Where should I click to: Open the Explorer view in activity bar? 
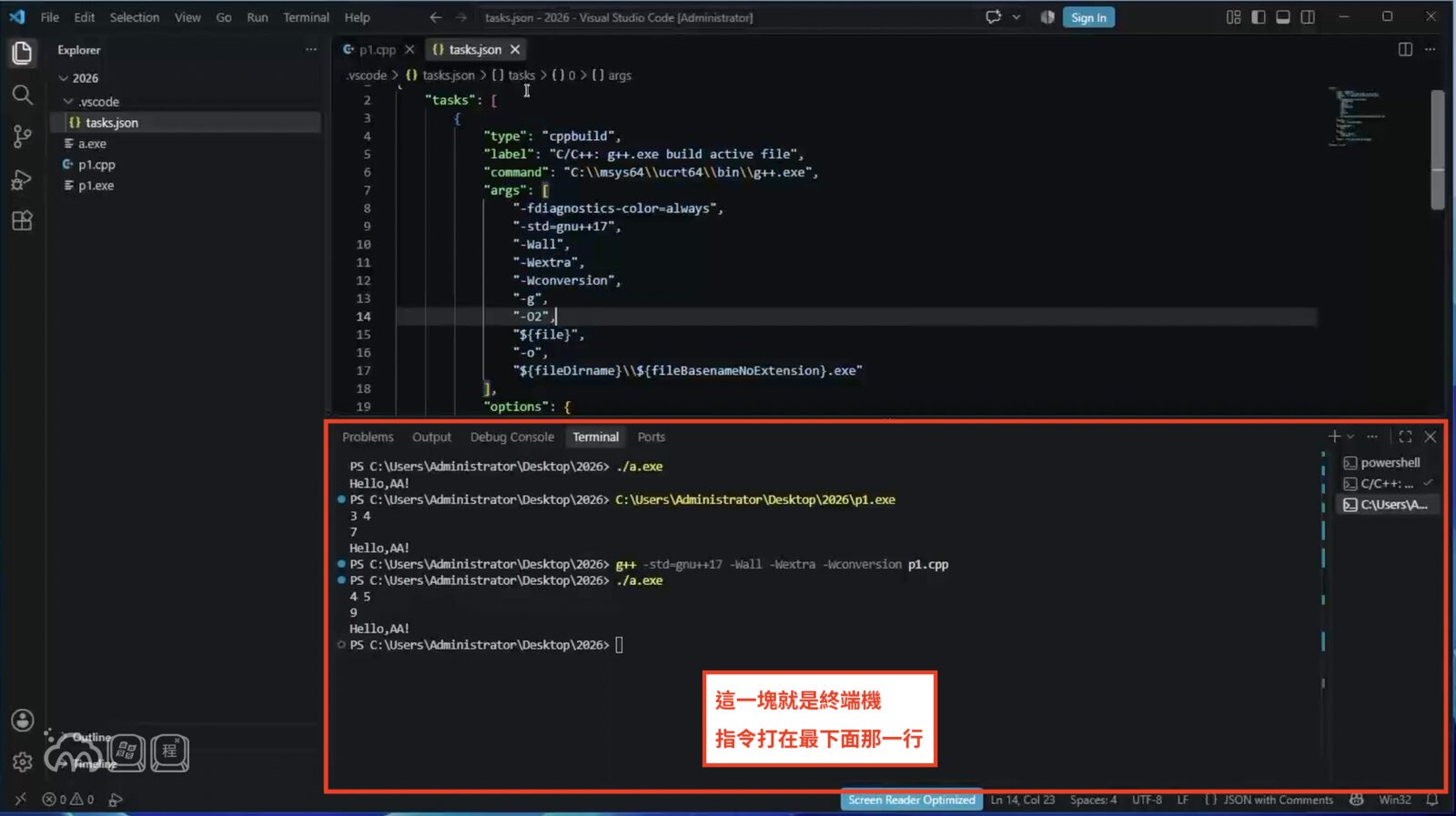tap(22, 53)
